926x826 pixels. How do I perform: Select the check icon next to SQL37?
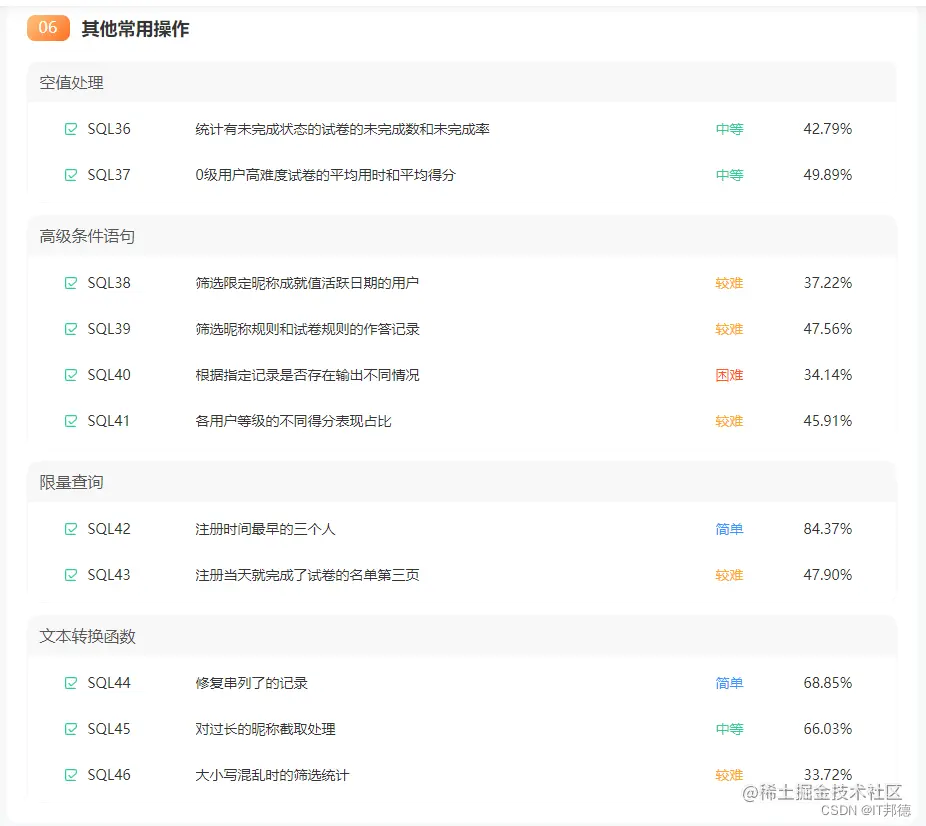point(70,174)
